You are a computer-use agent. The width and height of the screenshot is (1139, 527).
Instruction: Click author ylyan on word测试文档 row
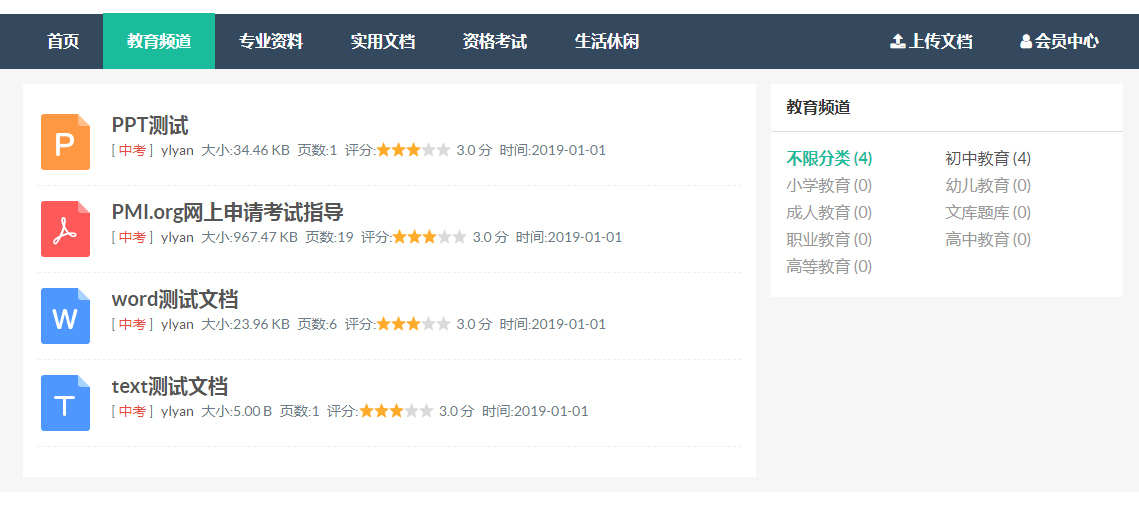point(177,324)
